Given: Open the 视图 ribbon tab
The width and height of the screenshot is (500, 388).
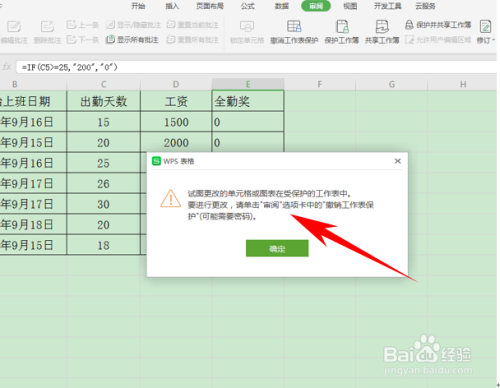Looking at the screenshot, I should [x=350, y=6].
